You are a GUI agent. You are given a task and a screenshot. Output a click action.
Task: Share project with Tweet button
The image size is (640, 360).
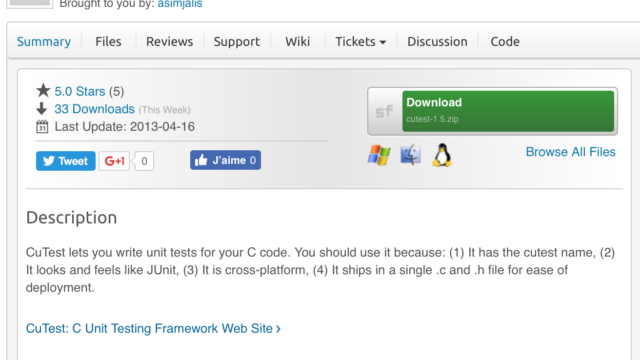point(66,161)
